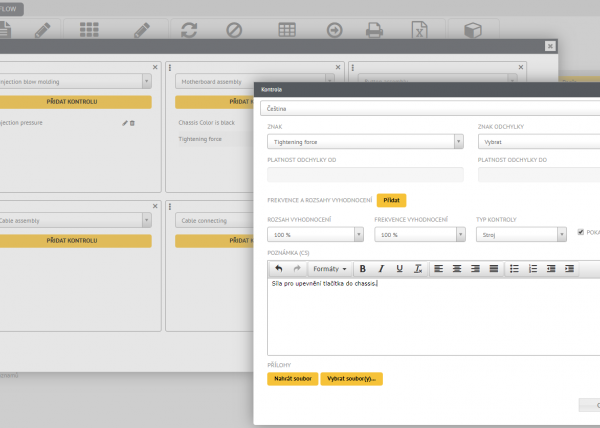
Task: Clear text formatting in note editor
Action: pos(418,269)
